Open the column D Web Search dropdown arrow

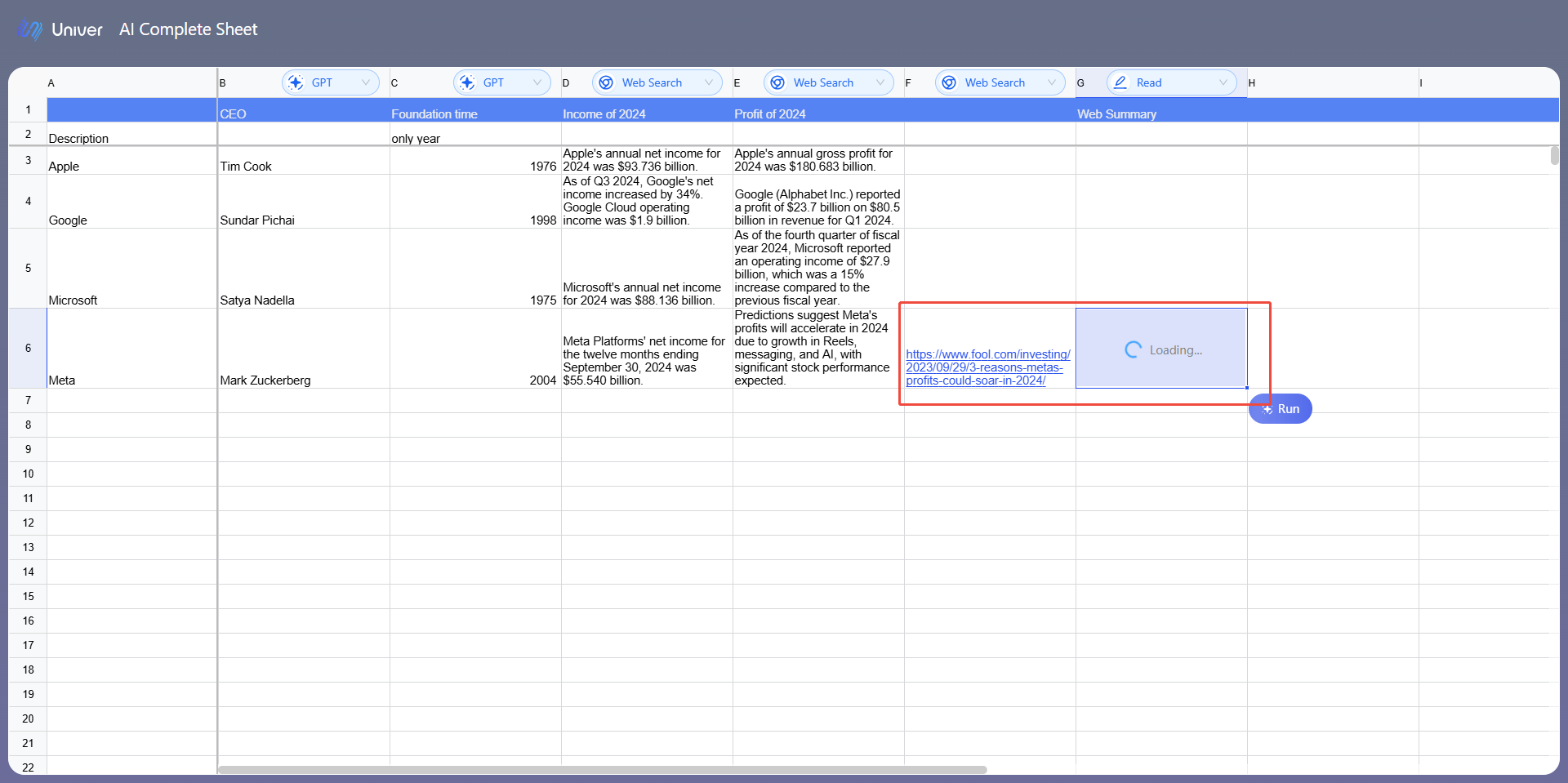709,82
